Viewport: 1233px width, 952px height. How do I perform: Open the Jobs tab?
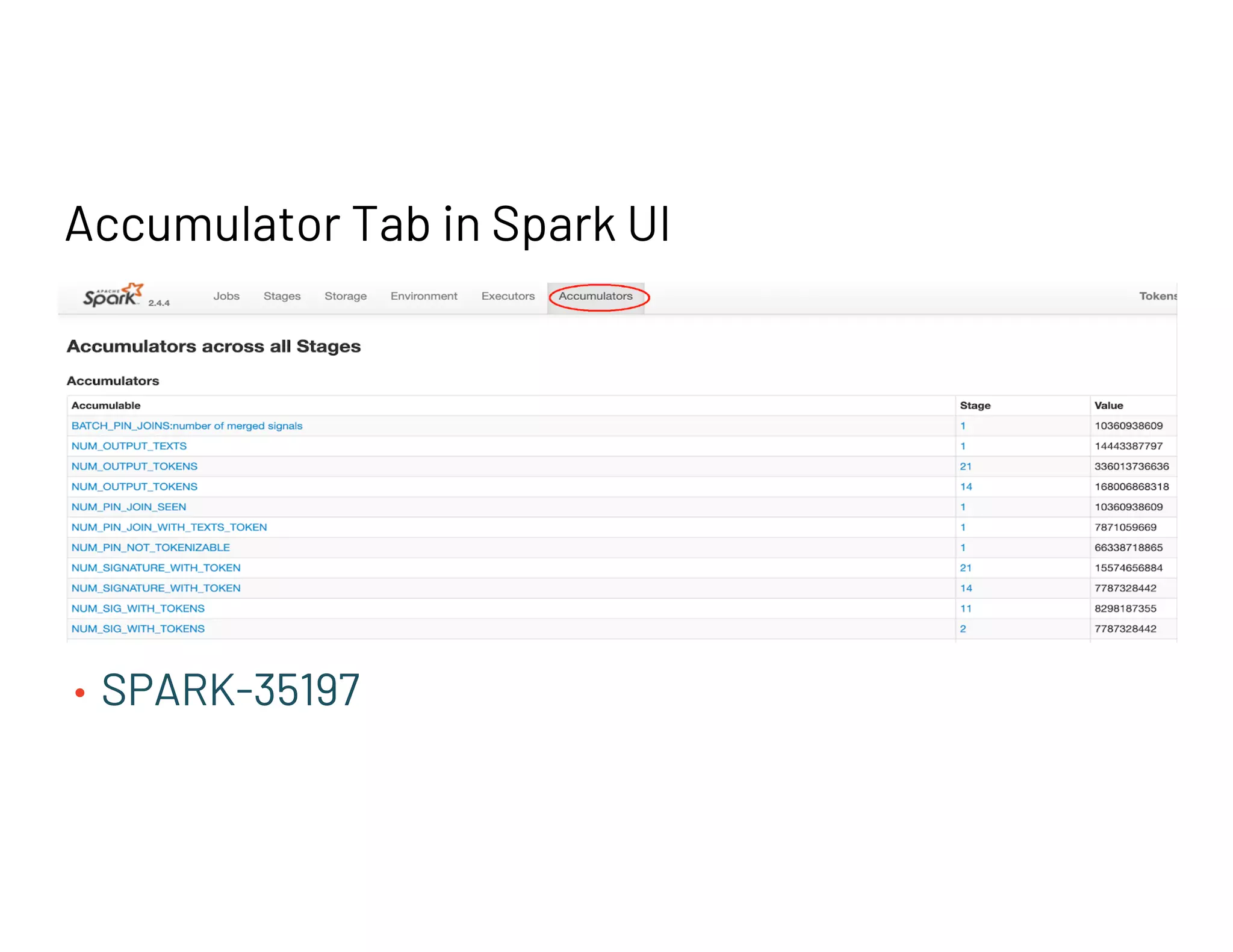tap(226, 296)
